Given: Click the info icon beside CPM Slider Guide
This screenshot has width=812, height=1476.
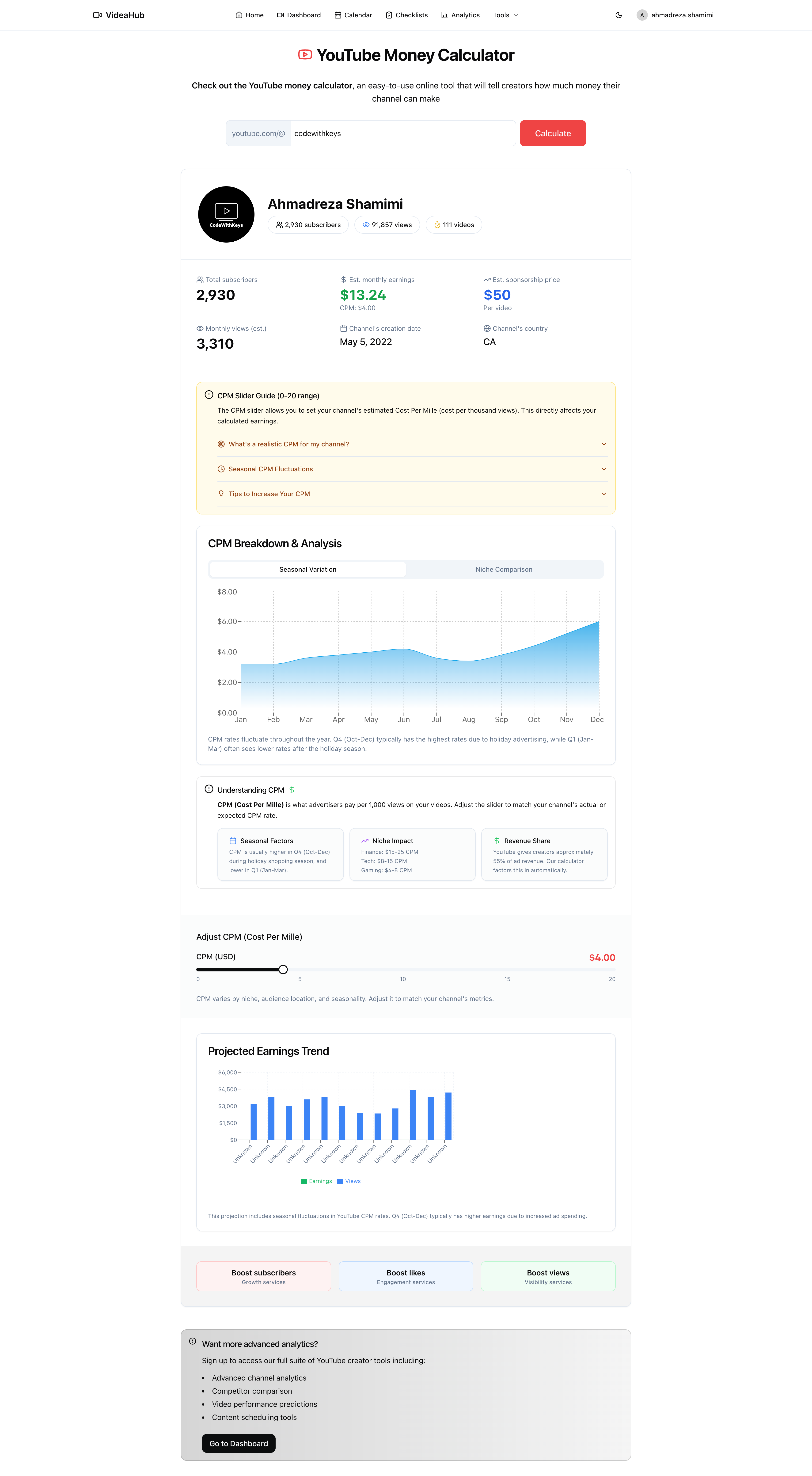Looking at the screenshot, I should [x=209, y=395].
